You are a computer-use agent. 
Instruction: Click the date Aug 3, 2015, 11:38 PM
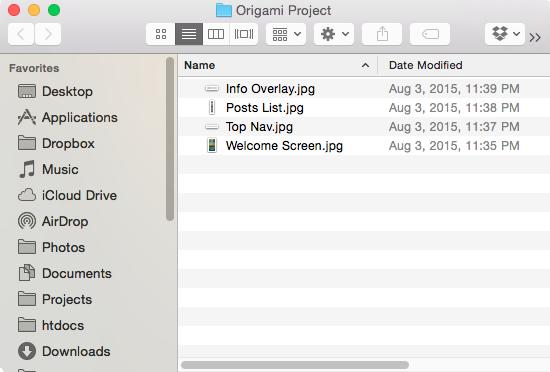pos(454,108)
